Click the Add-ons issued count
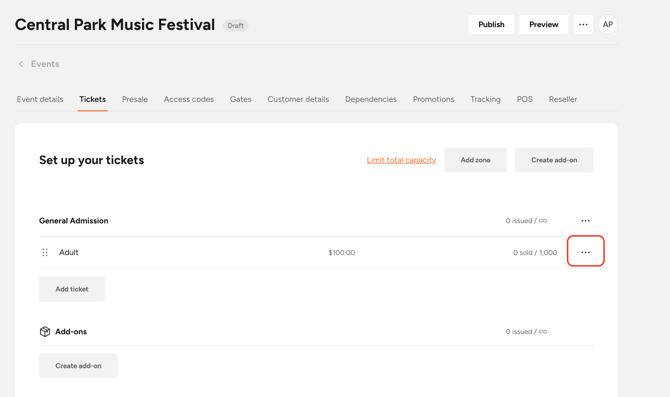The height and width of the screenshot is (397, 670). [x=526, y=332]
